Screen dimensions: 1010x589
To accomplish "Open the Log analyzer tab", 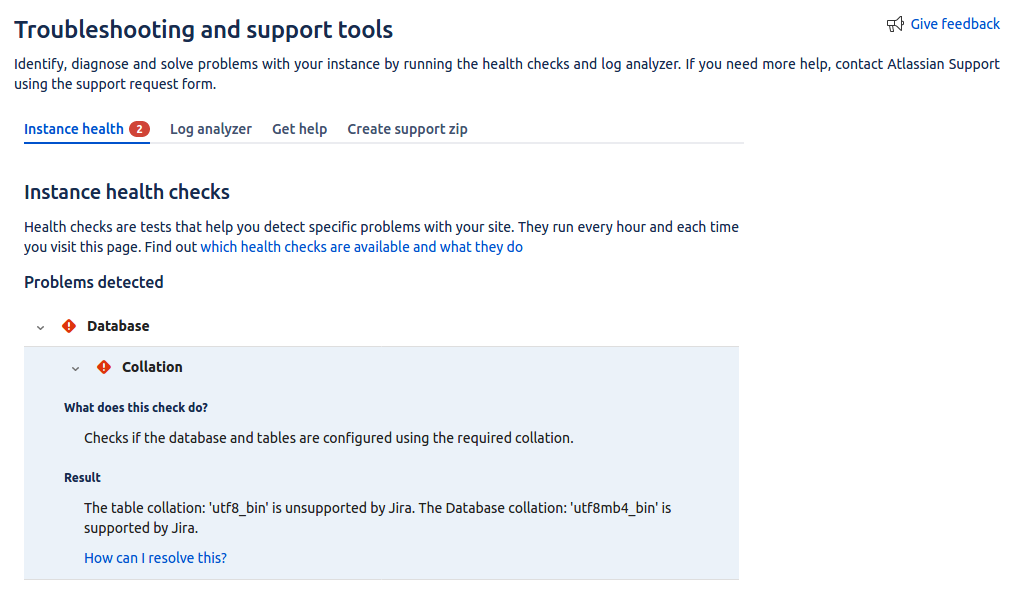I will (x=211, y=129).
